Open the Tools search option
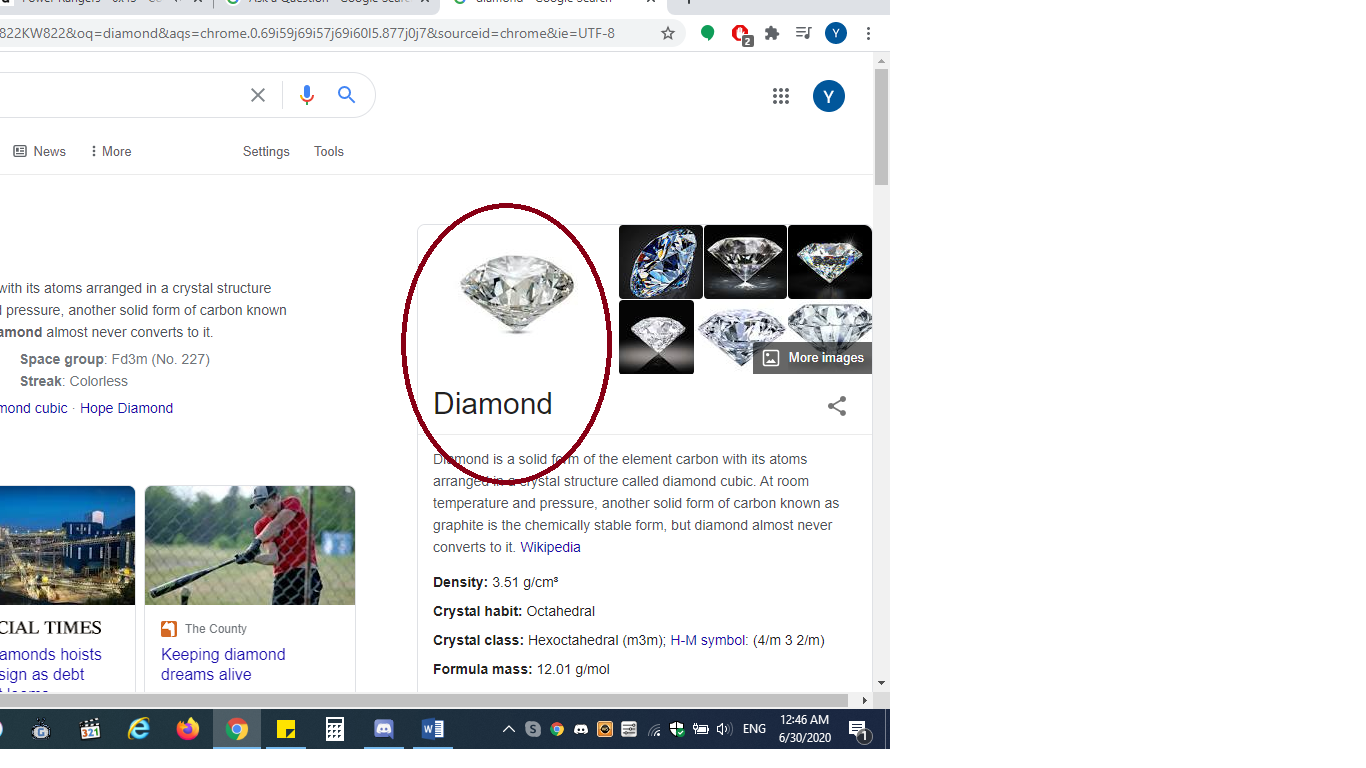 [329, 151]
